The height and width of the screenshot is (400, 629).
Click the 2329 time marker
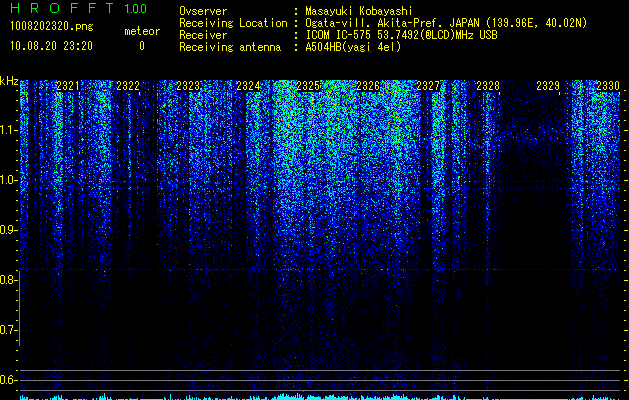548,85
